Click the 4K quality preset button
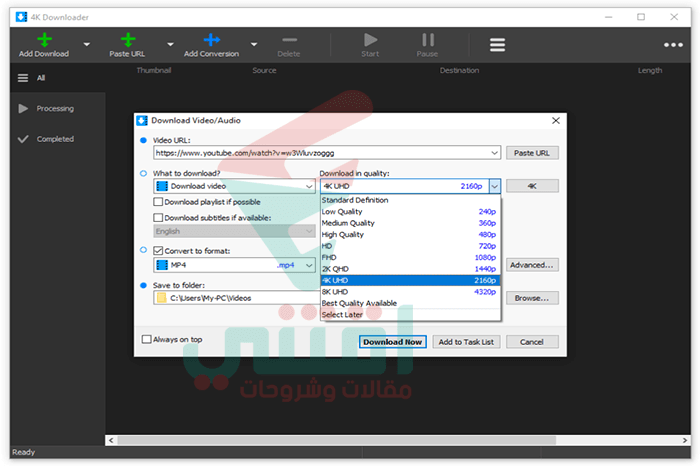The image size is (700, 466). coord(532,186)
